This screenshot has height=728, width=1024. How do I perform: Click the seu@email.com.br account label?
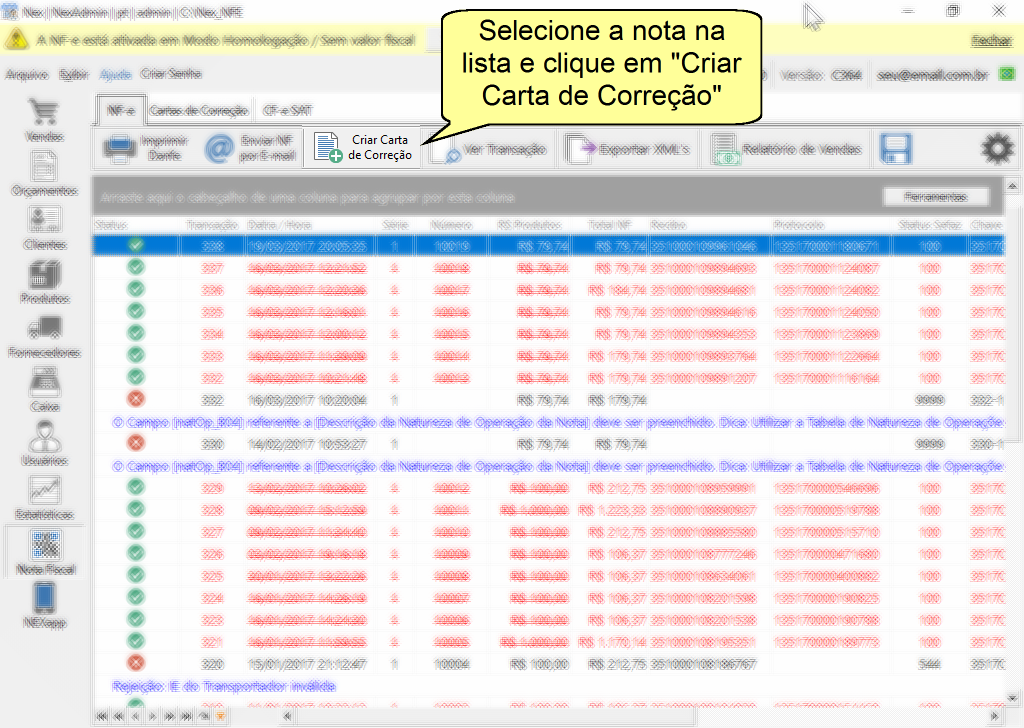pyautogui.click(x=933, y=74)
